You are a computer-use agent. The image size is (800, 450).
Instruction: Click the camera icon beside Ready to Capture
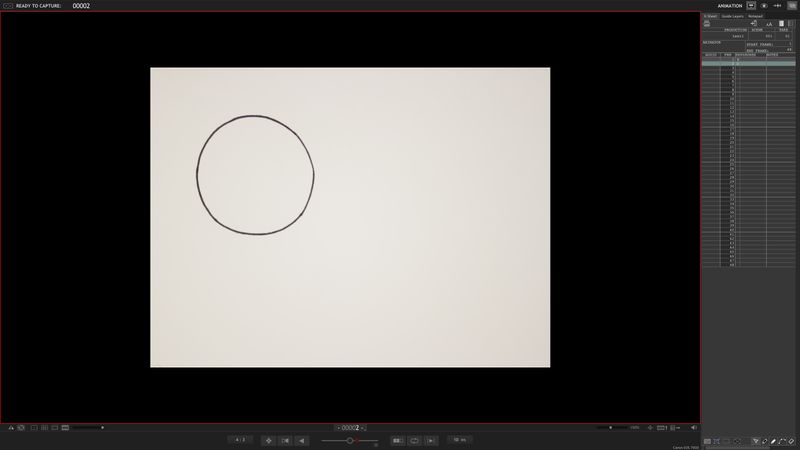coord(7,6)
